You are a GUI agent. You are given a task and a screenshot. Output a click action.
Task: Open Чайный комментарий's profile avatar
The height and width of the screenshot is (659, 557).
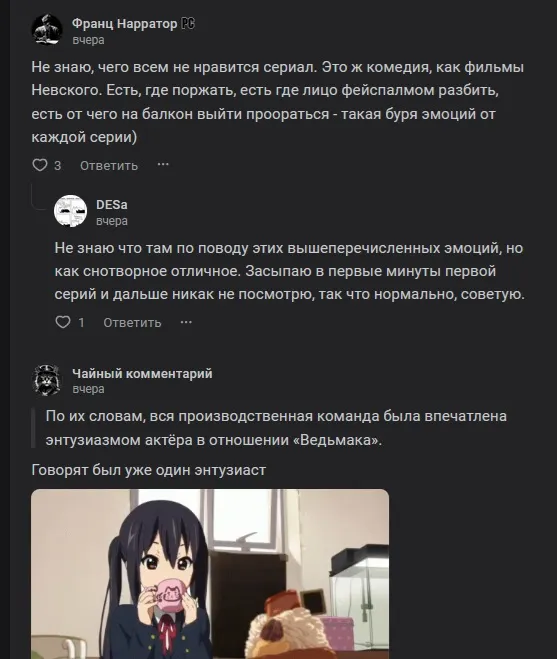pos(47,380)
